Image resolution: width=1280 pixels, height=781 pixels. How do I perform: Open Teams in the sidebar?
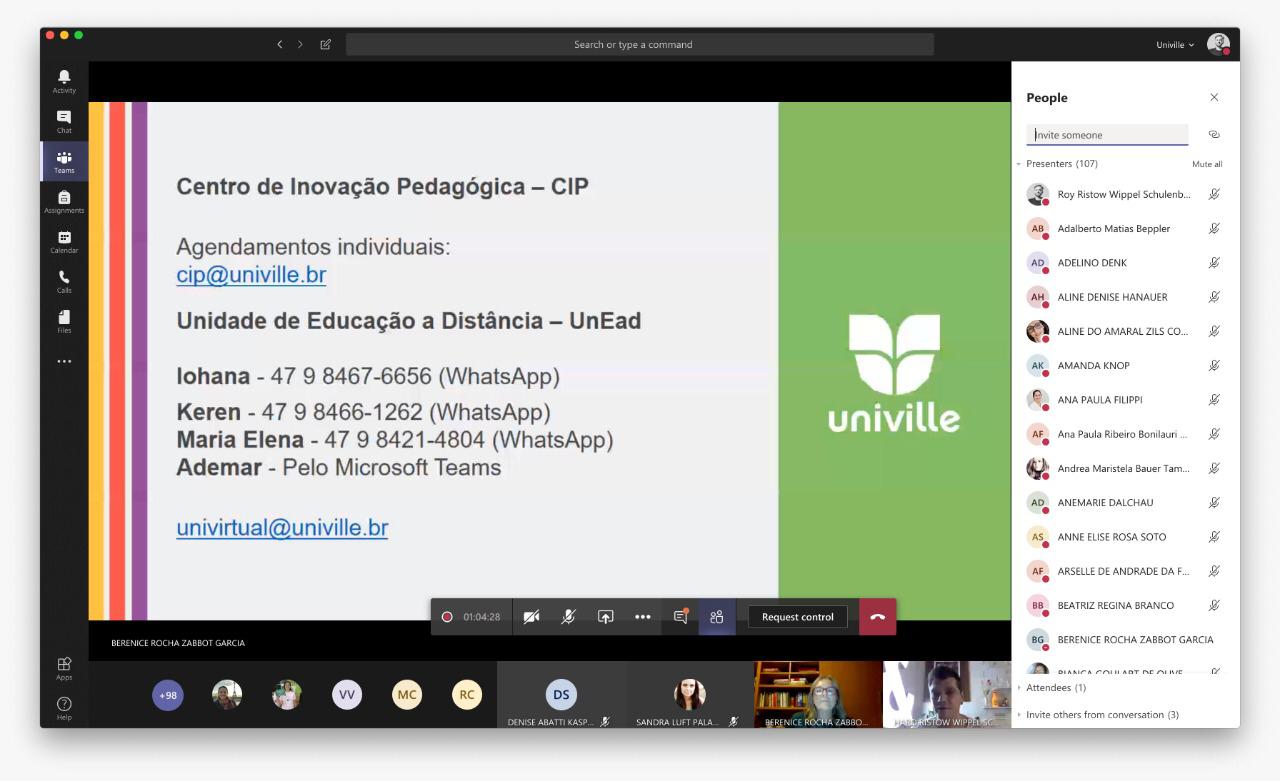point(64,161)
